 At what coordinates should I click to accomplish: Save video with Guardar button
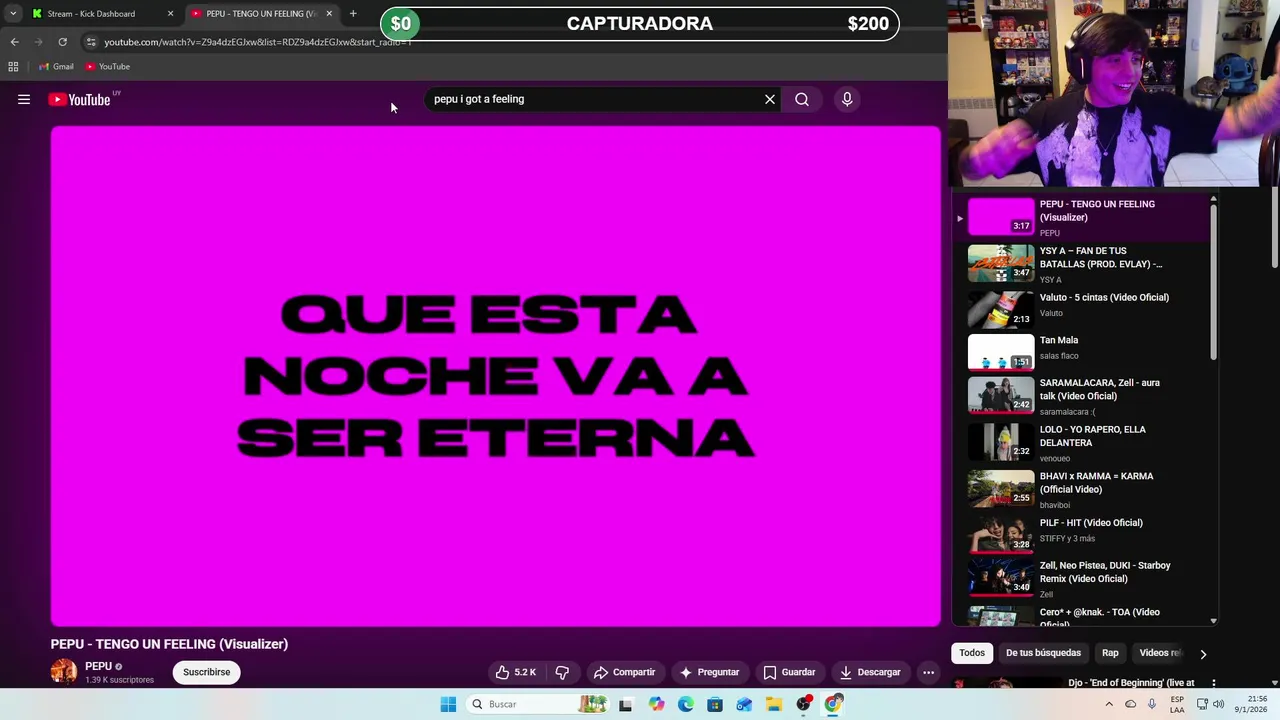click(789, 672)
